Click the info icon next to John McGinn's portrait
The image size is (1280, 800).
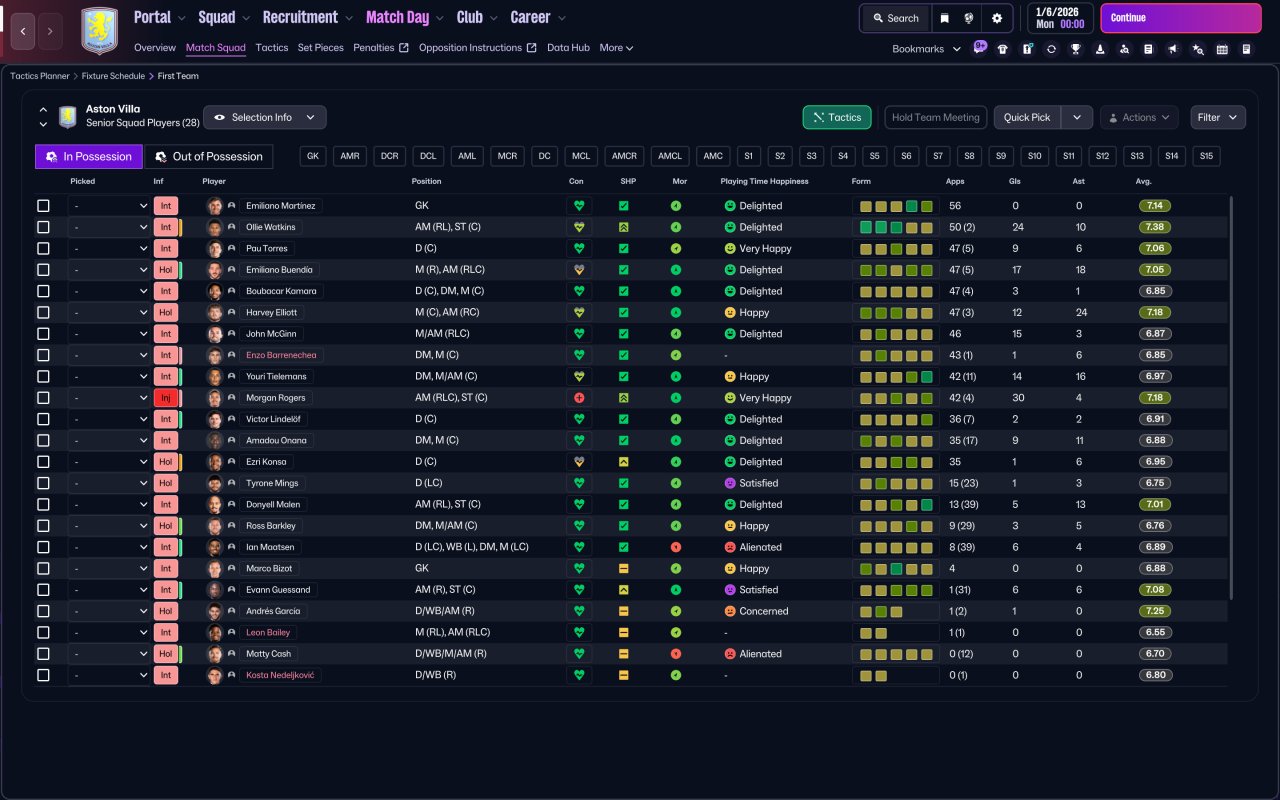pyautogui.click(x=232, y=334)
